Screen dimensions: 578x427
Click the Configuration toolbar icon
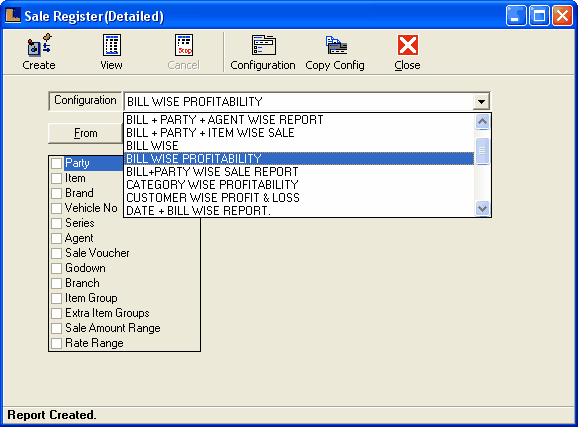(264, 45)
